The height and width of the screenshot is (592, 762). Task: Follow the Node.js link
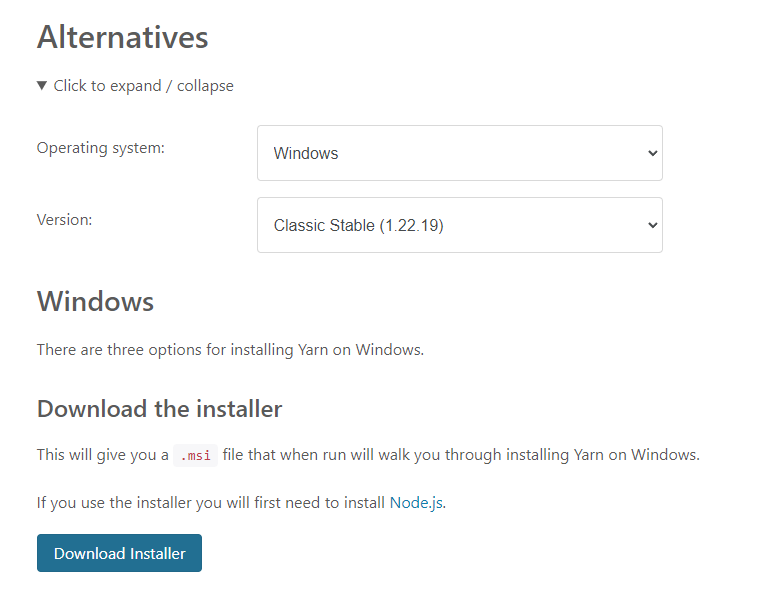416,502
